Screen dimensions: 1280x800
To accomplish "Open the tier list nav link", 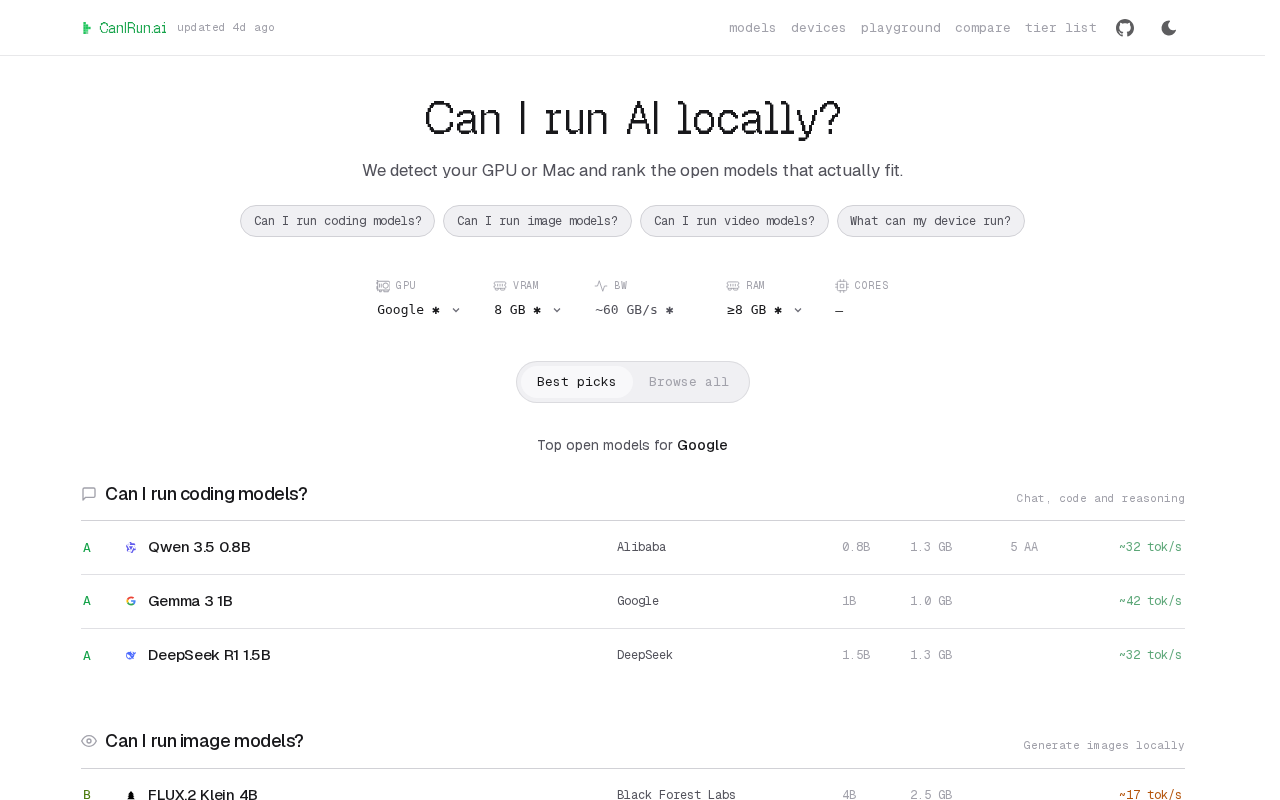I will [1061, 28].
